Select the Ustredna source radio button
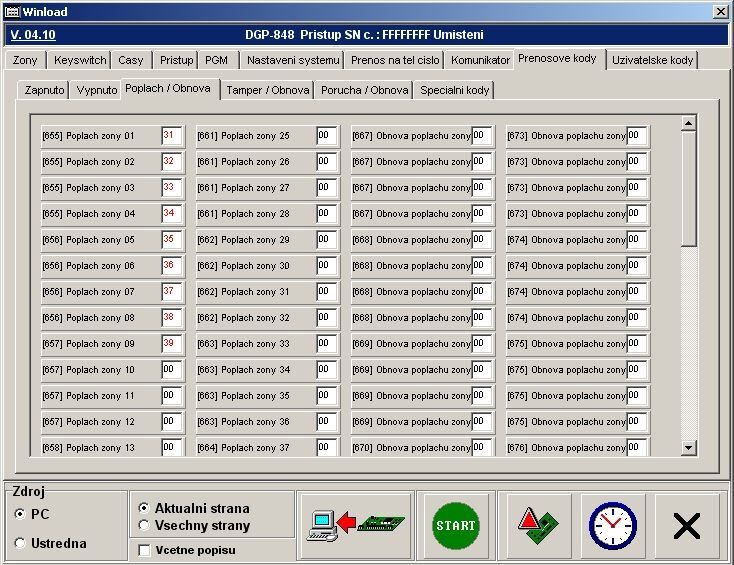This screenshot has width=734, height=565. point(21,543)
